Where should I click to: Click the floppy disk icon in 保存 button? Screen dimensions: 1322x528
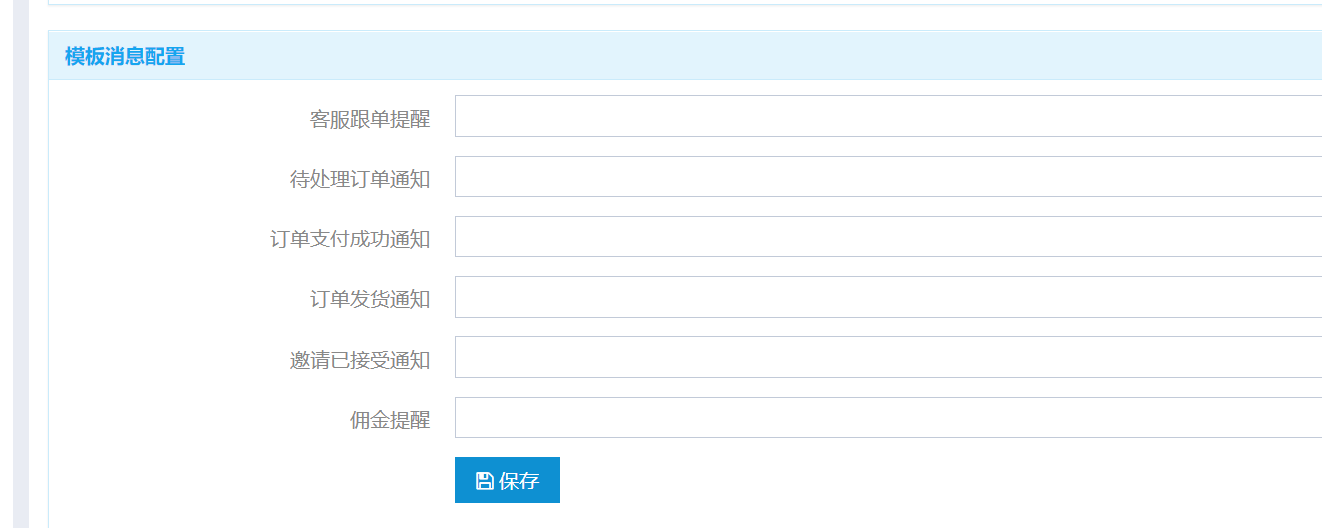point(484,481)
